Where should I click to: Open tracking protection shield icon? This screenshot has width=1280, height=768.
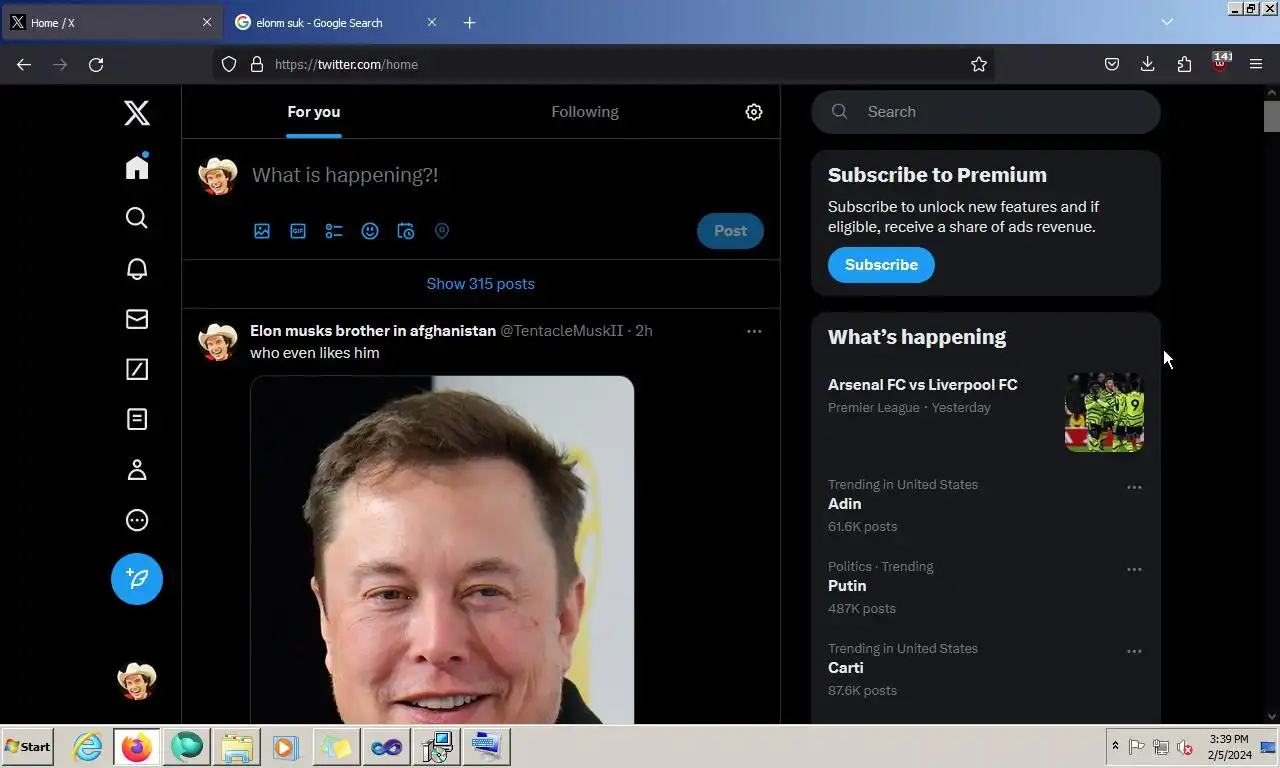click(229, 65)
